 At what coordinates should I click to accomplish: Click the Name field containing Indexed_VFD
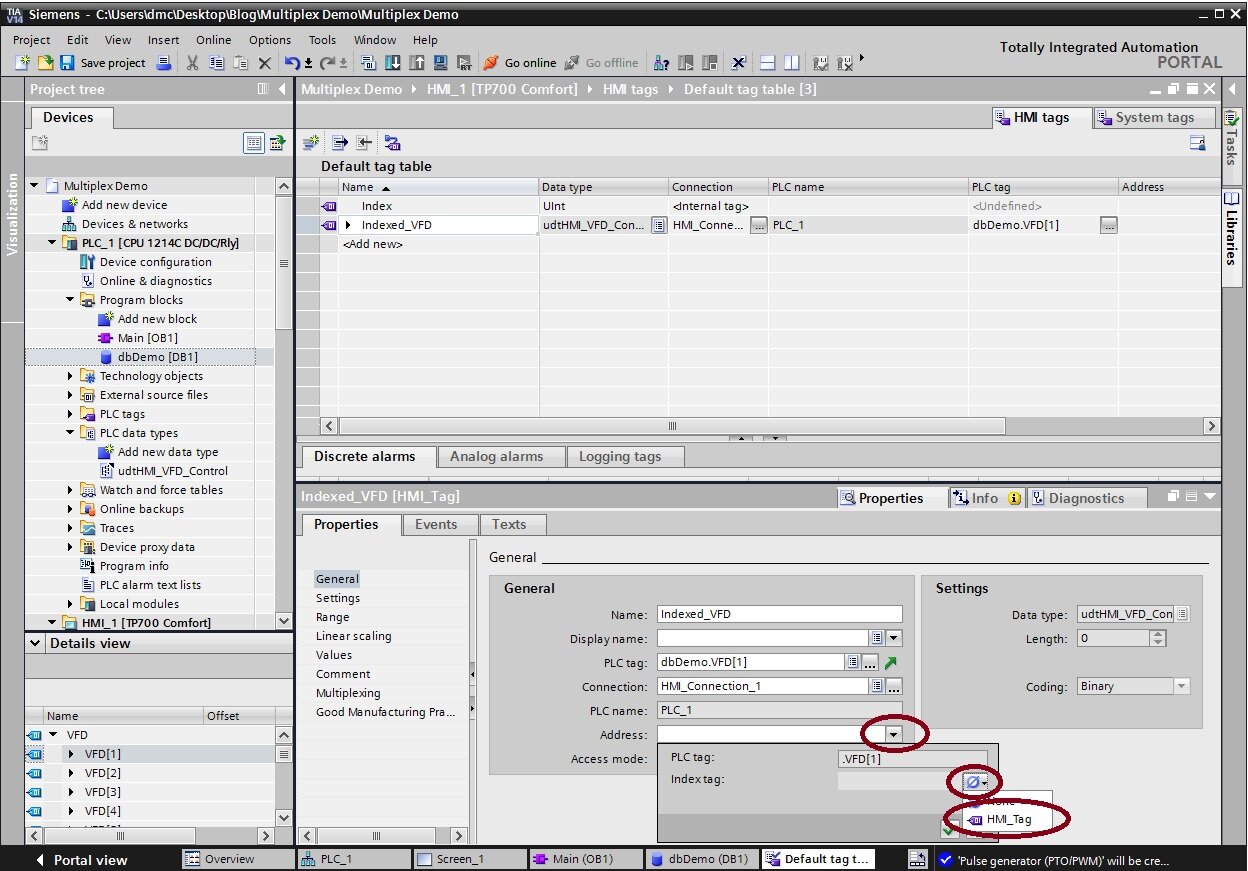pyautogui.click(x=779, y=614)
